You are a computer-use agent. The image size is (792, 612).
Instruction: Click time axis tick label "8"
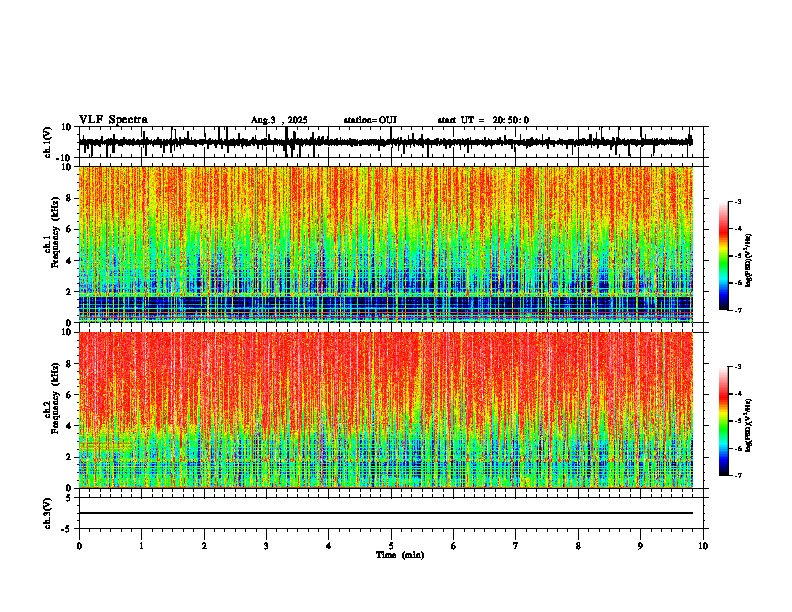click(x=578, y=546)
